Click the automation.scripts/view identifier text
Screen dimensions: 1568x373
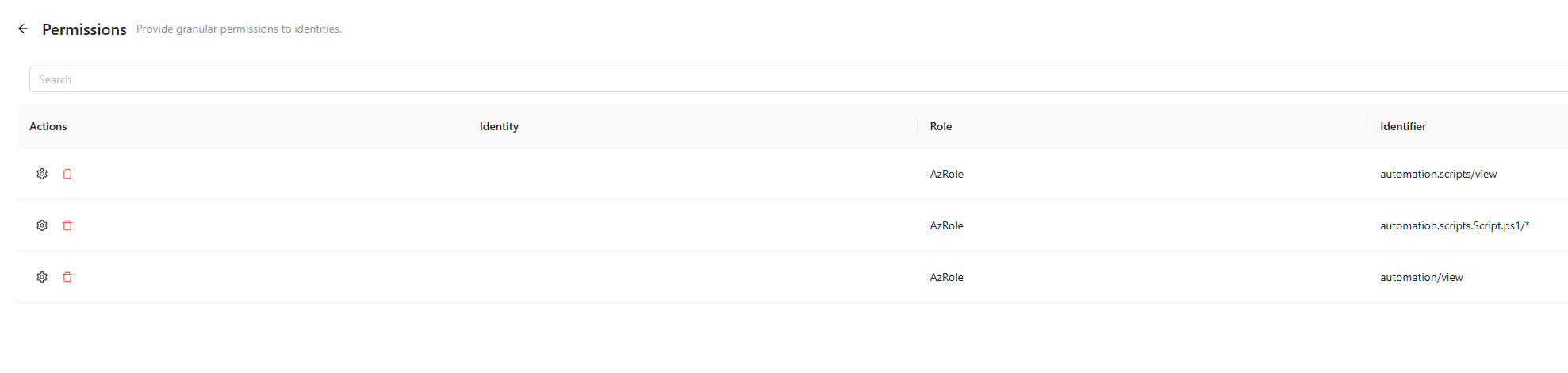(1438, 174)
